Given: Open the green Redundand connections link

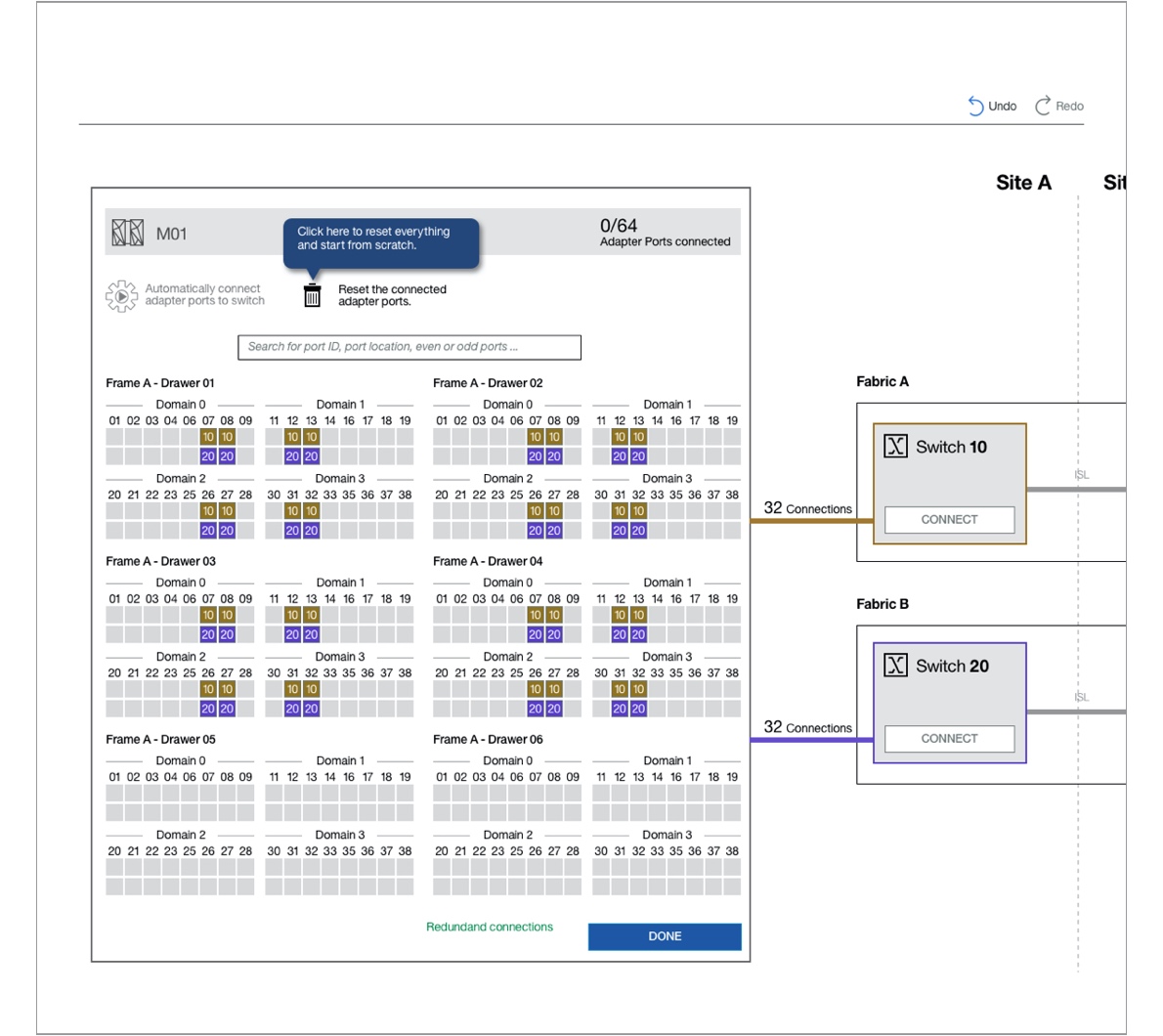Looking at the screenshot, I should [489, 927].
